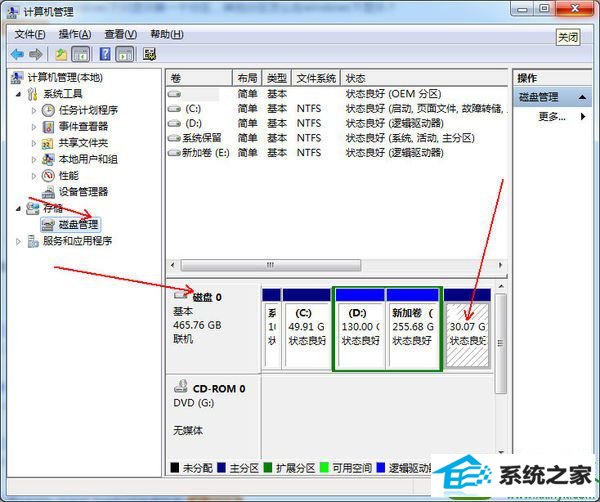Open the 更多... submenu arrow
Image resolution: width=600 pixels, height=502 pixels.
coord(582,116)
